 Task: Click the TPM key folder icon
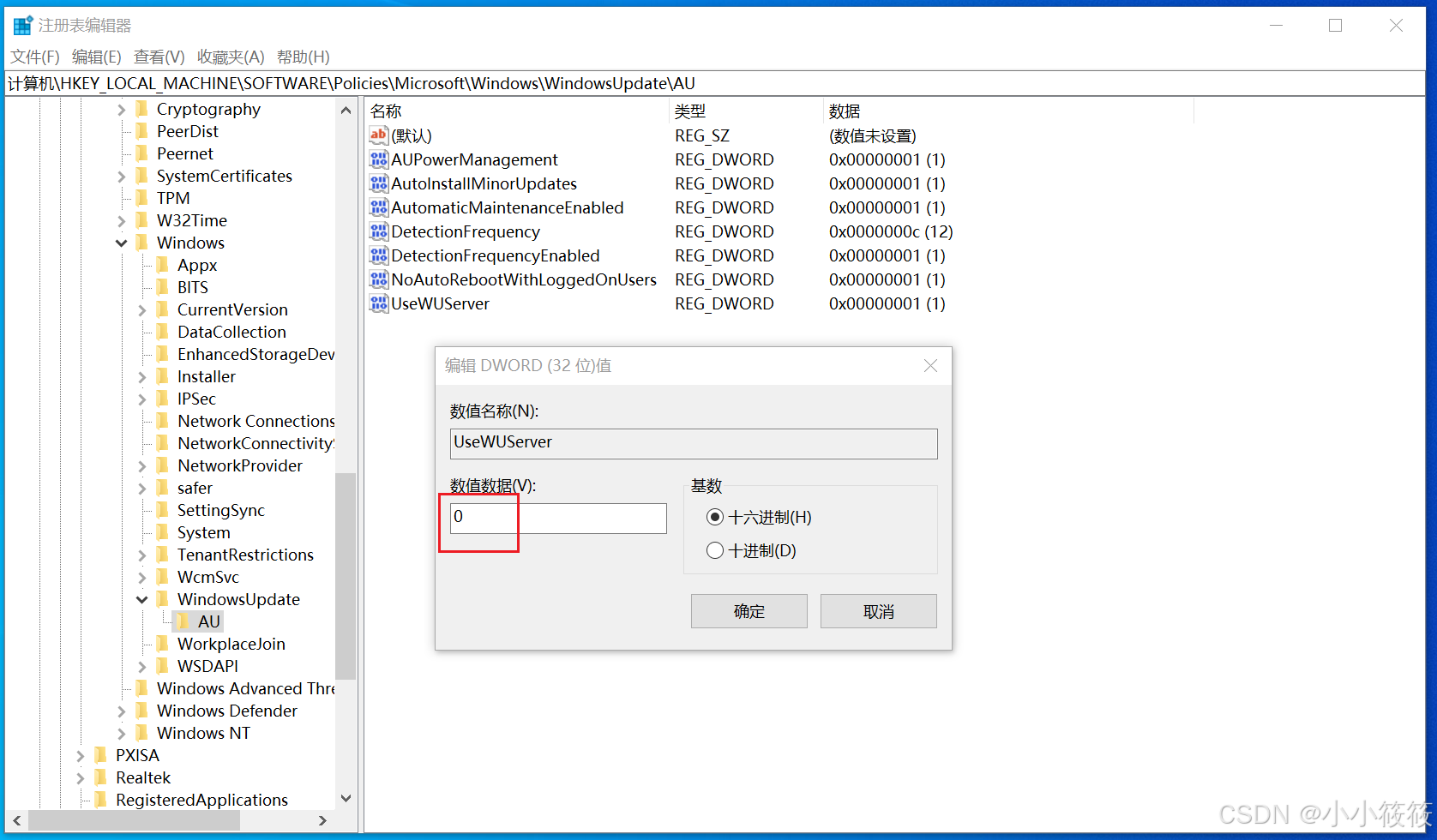142,198
